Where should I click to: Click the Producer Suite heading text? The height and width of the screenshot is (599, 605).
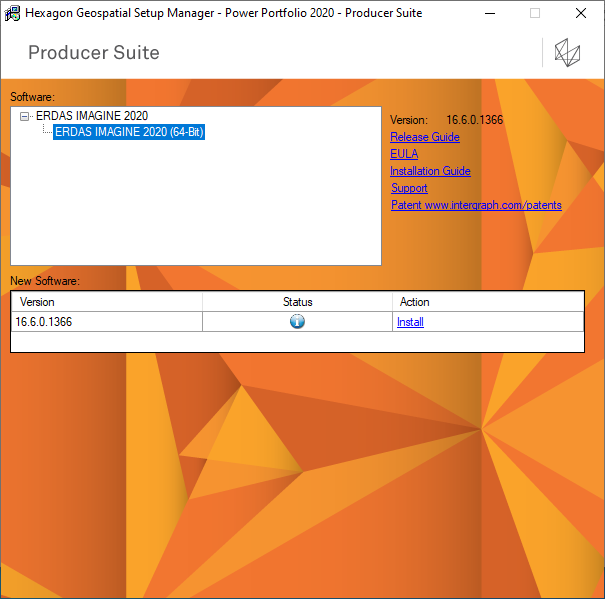click(94, 52)
